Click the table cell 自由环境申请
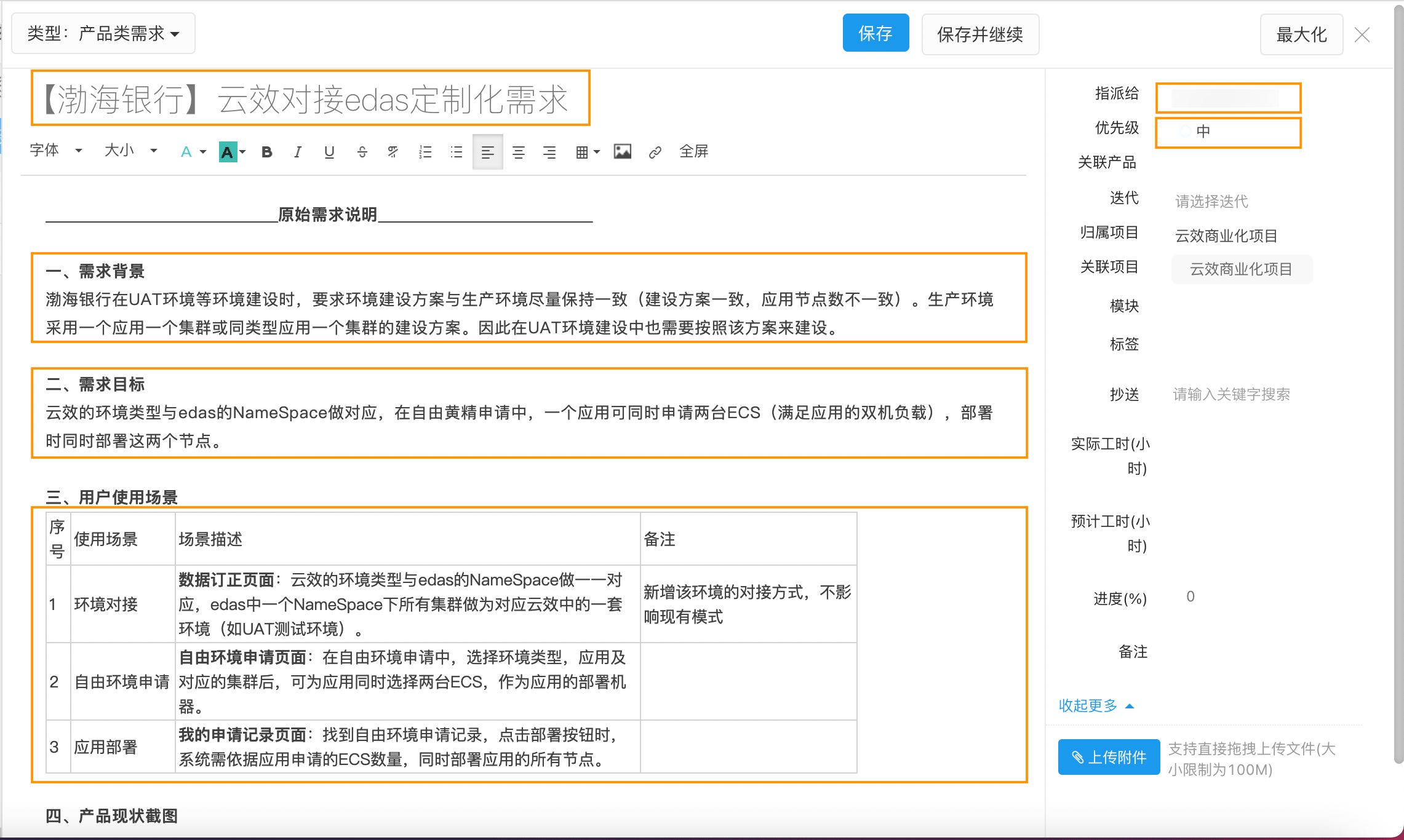The width and height of the screenshot is (1404, 840). (122, 682)
